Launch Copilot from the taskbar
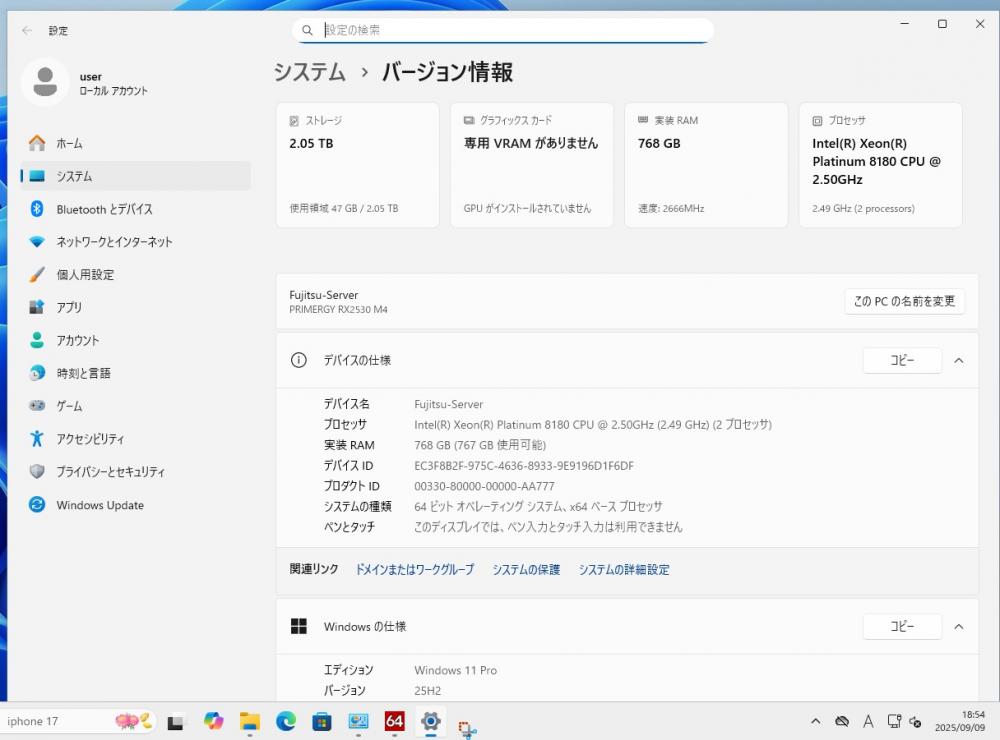The image size is (1000, 740). 214,722
